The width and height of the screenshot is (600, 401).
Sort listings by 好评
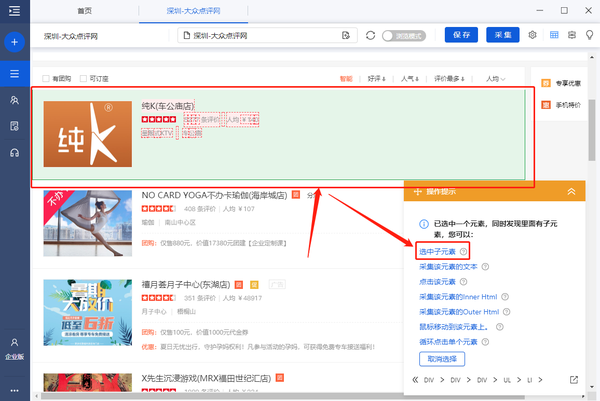click(377, 79)
